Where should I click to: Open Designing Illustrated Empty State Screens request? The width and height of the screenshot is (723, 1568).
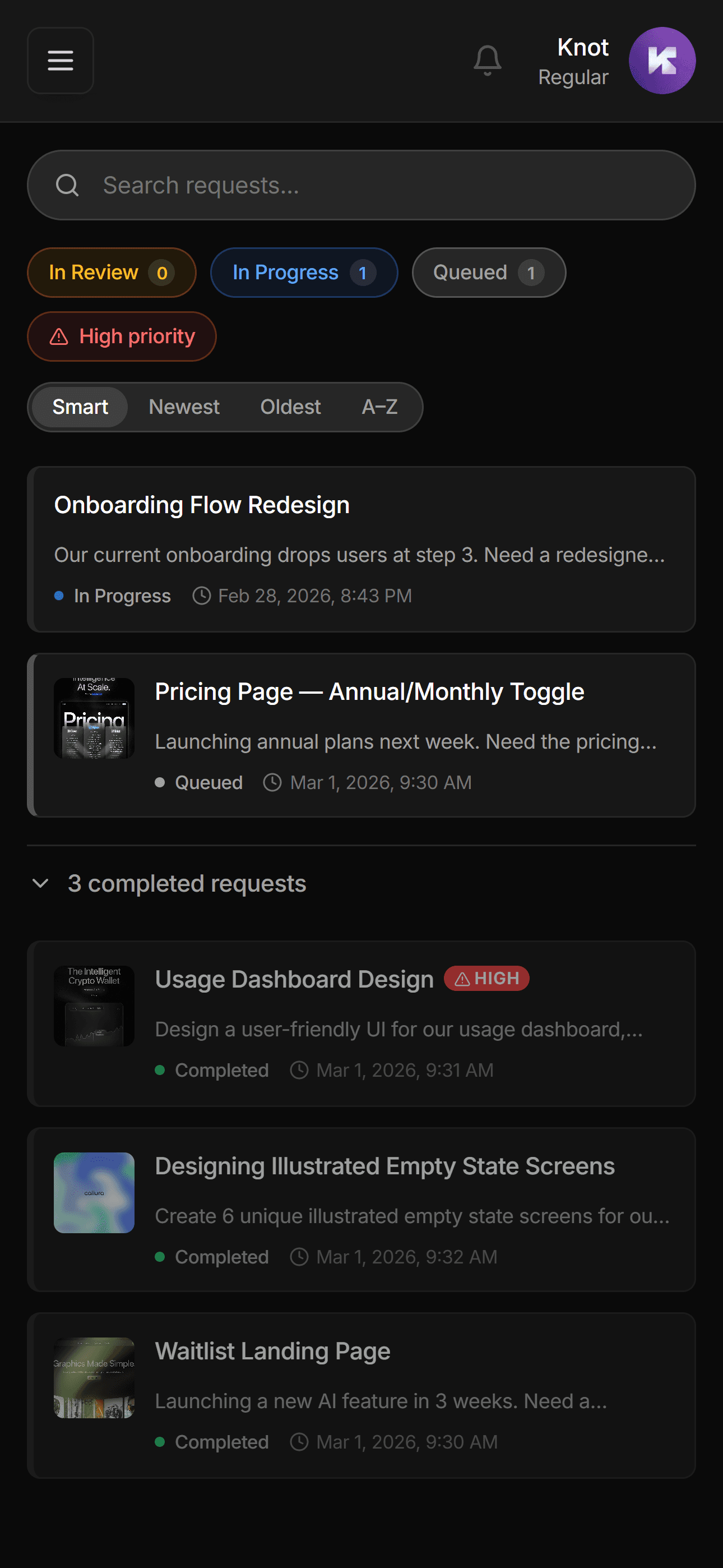[x=361, y=1210]
